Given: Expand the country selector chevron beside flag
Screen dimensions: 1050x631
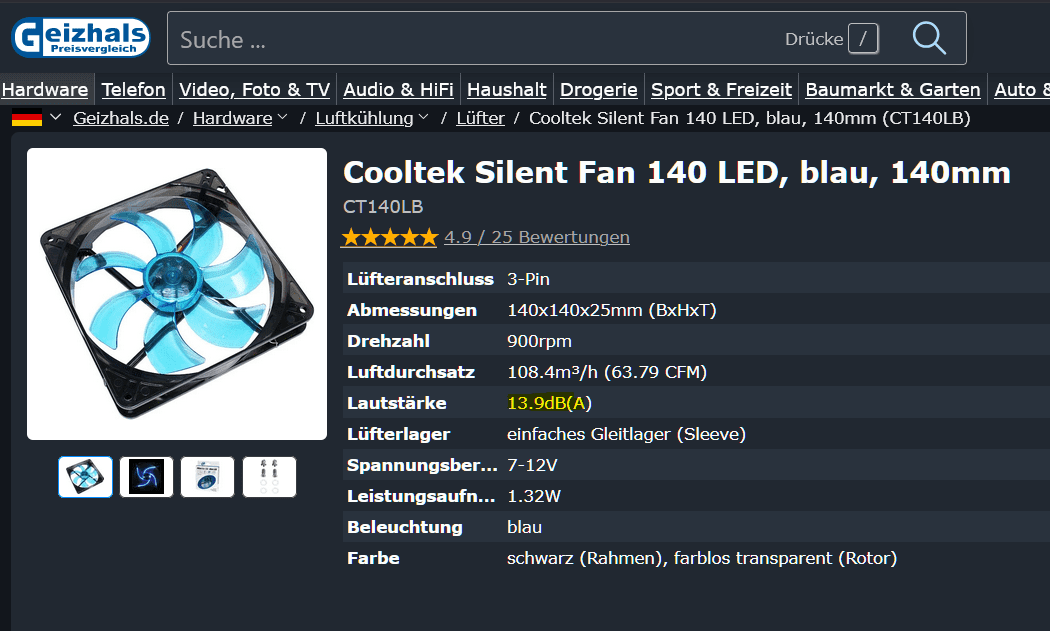Looking at the screenshot, I should [55, 118].
